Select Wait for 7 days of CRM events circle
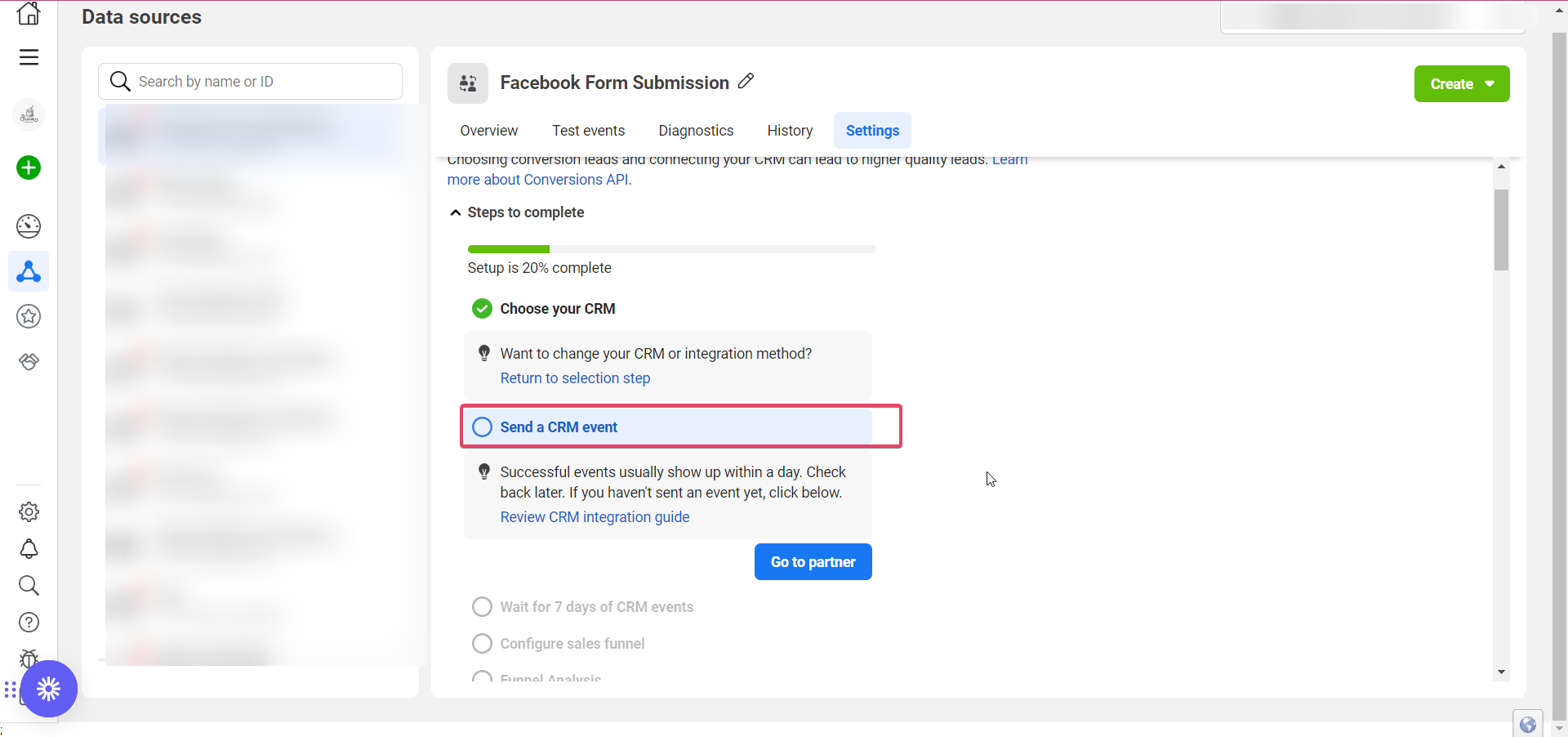The height and width of the screenshot is (737, 1568). [x=482, y=607]
